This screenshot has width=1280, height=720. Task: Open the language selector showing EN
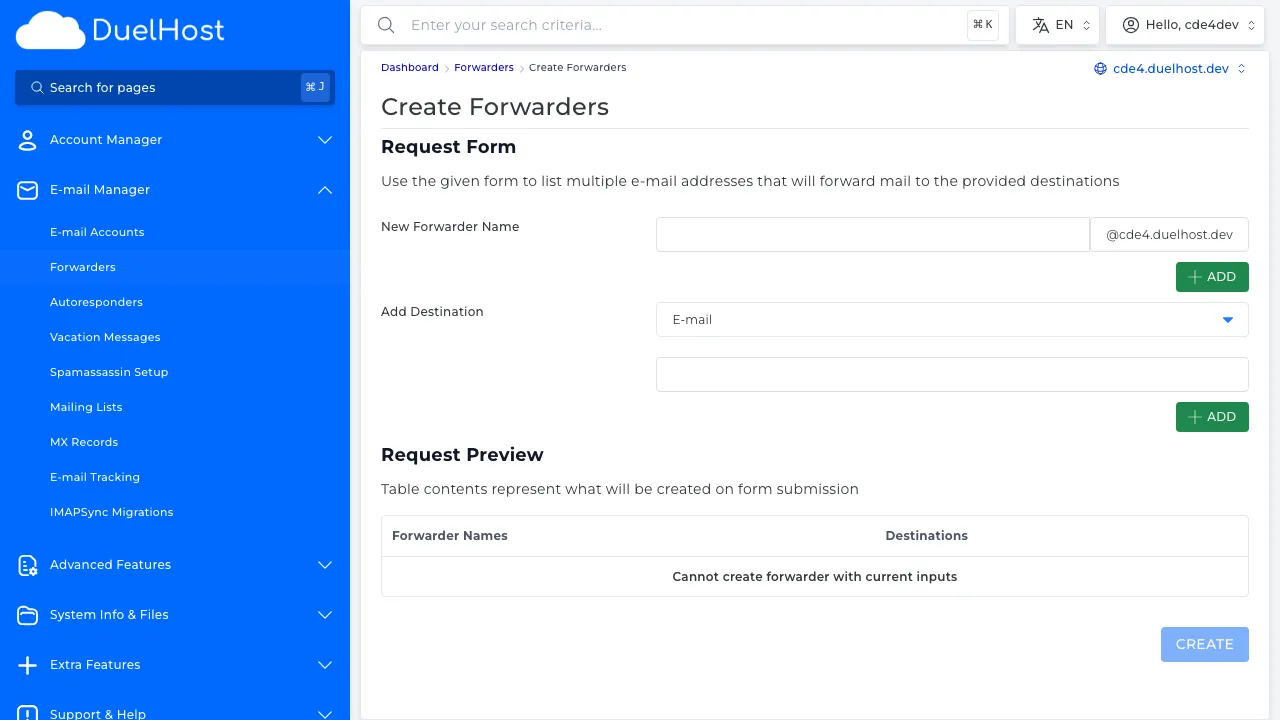(x=1057, y=25)
